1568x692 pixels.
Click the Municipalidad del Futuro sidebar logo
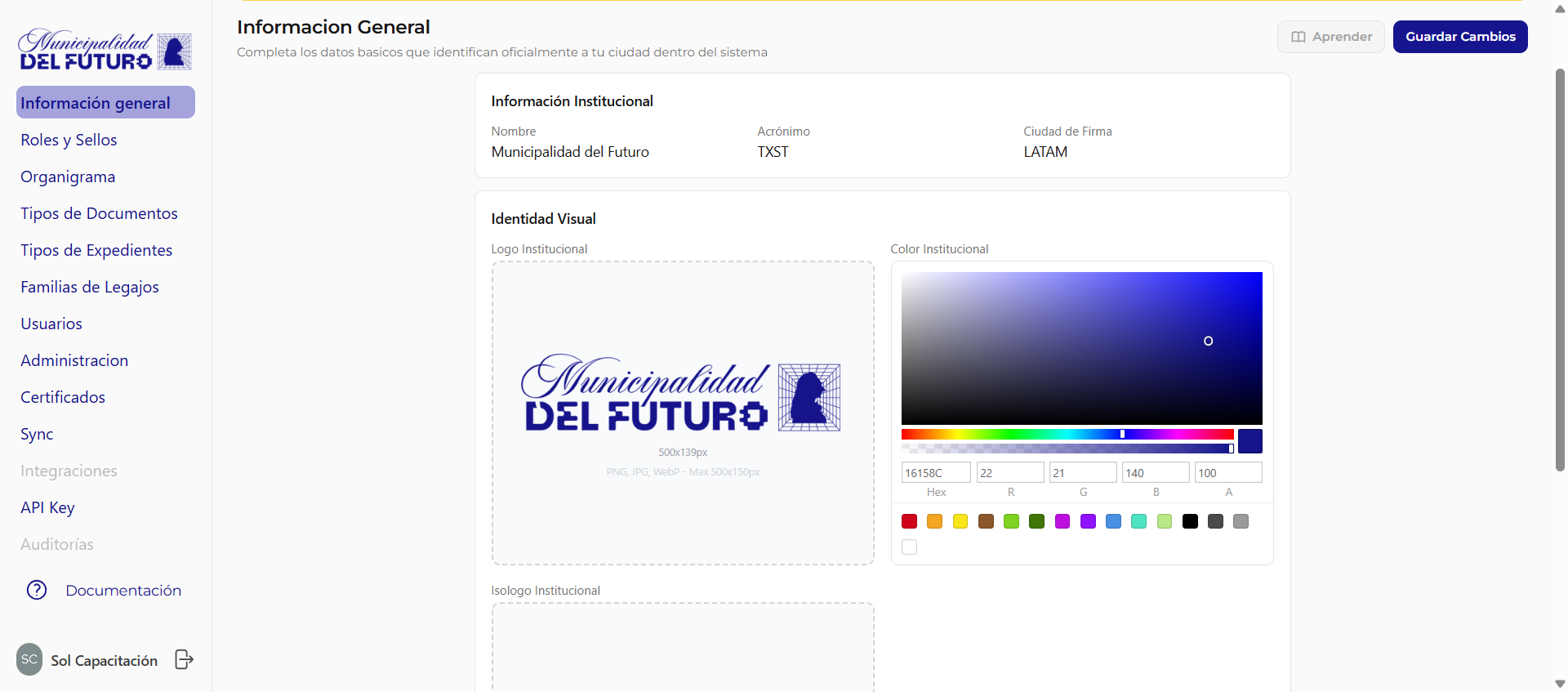(x=105, y=51)
